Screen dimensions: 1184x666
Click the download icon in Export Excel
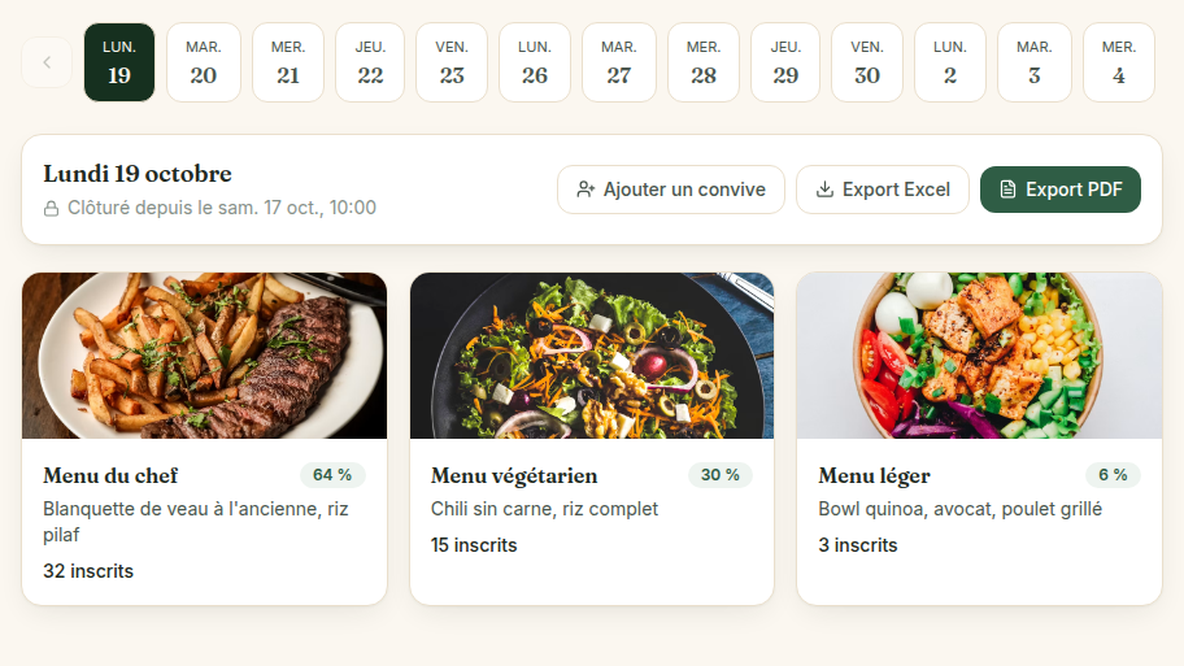coord(825,190)
